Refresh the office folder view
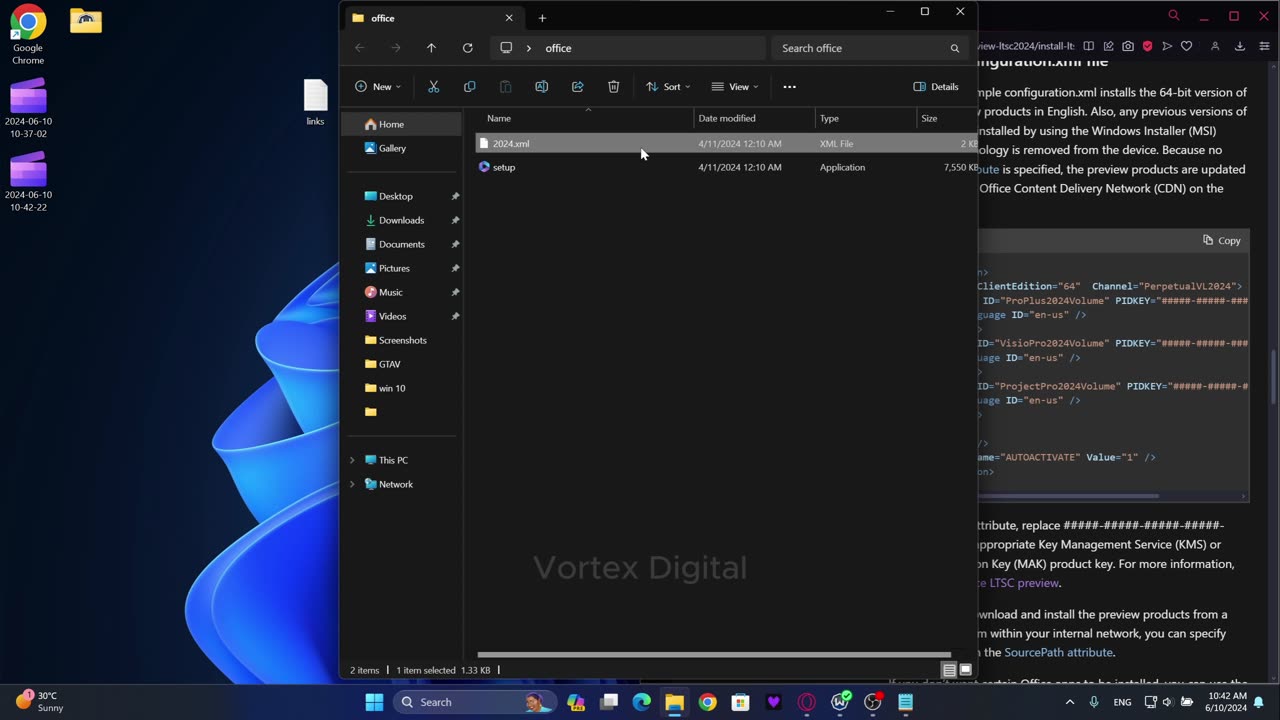Screen dimensions: 1280x720 pos(467,48)
